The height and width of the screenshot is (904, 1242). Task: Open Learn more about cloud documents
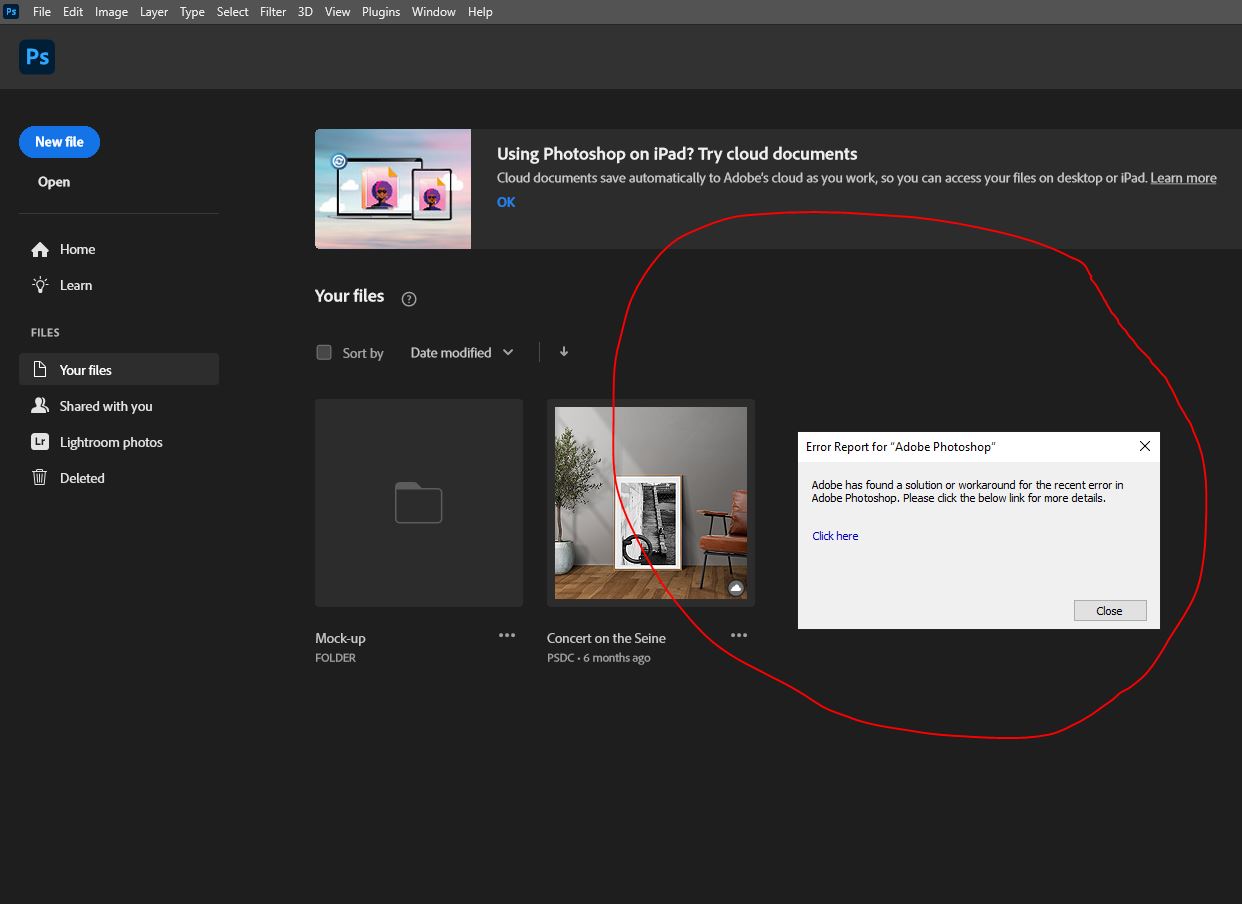pos(1183,178)
